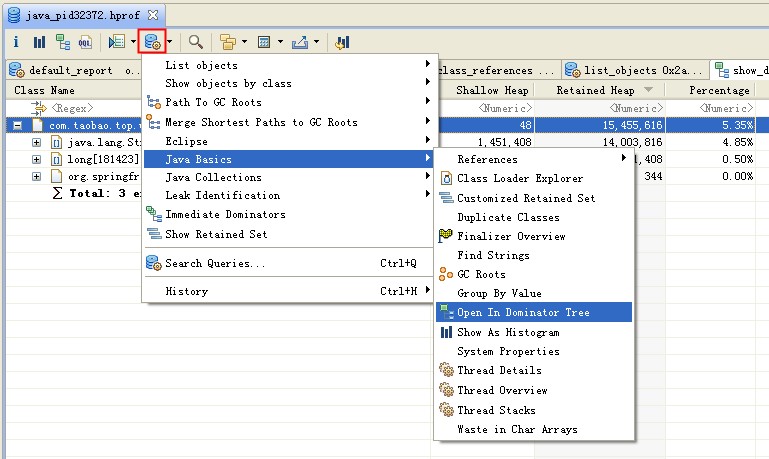Open the group result dropdown arrow
The height and width of the screenshot is (459, 769).
point(243,42)
